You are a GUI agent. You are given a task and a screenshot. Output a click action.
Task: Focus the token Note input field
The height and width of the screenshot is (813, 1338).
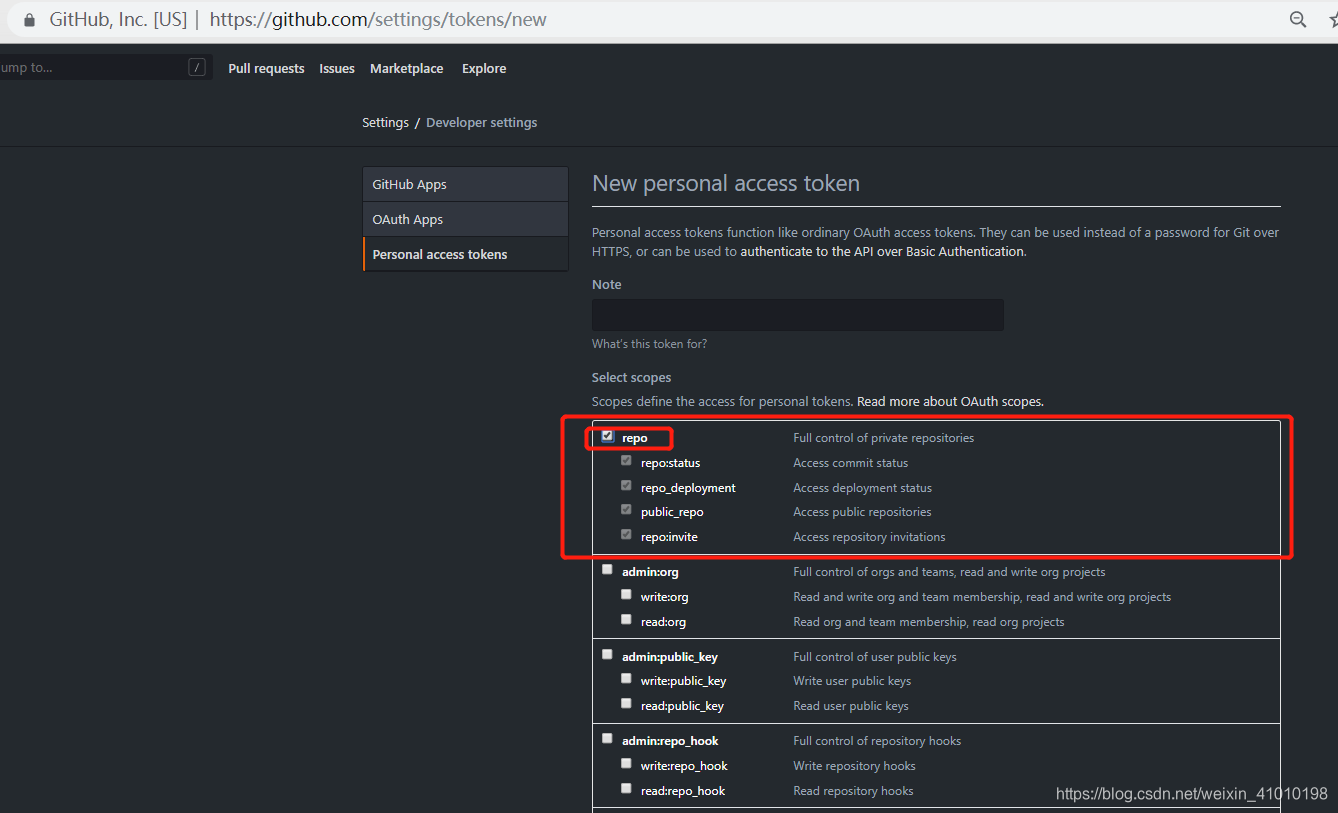click(x=798, y=314)
